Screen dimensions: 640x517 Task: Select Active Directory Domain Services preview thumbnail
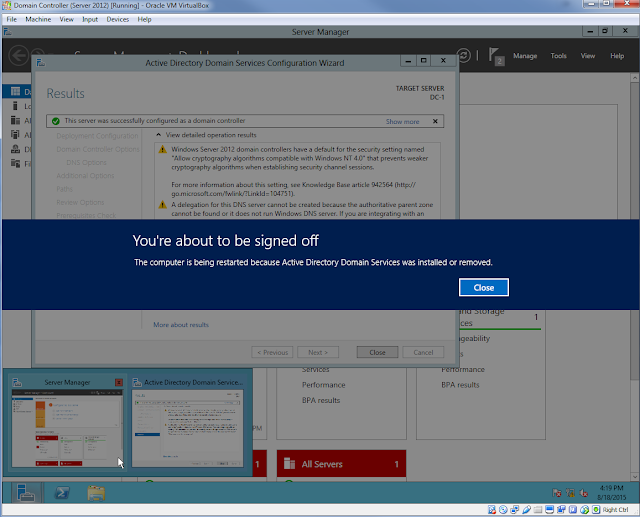[188, 428]
